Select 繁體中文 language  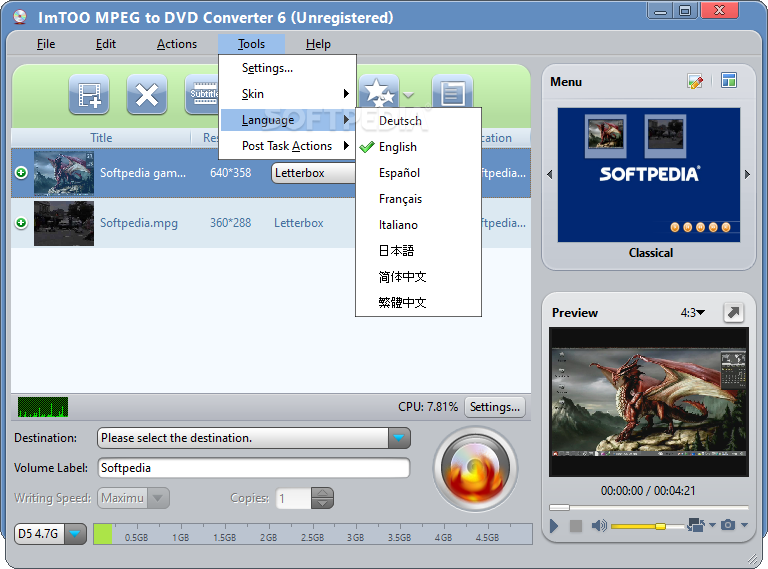(418, 303)
